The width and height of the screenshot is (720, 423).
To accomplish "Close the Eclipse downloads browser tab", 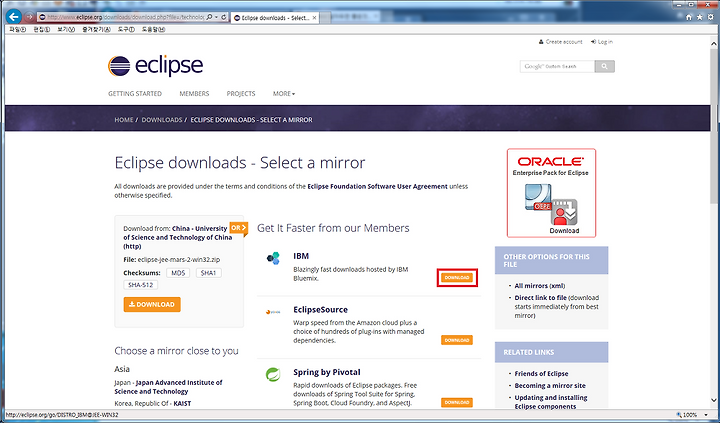I will [x=314, y=18].
